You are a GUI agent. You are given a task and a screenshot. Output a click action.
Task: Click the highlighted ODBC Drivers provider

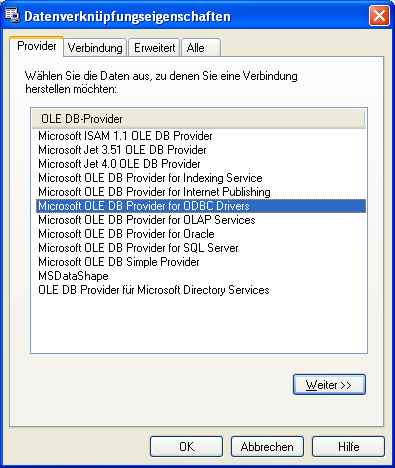click(x=201, y=206)
